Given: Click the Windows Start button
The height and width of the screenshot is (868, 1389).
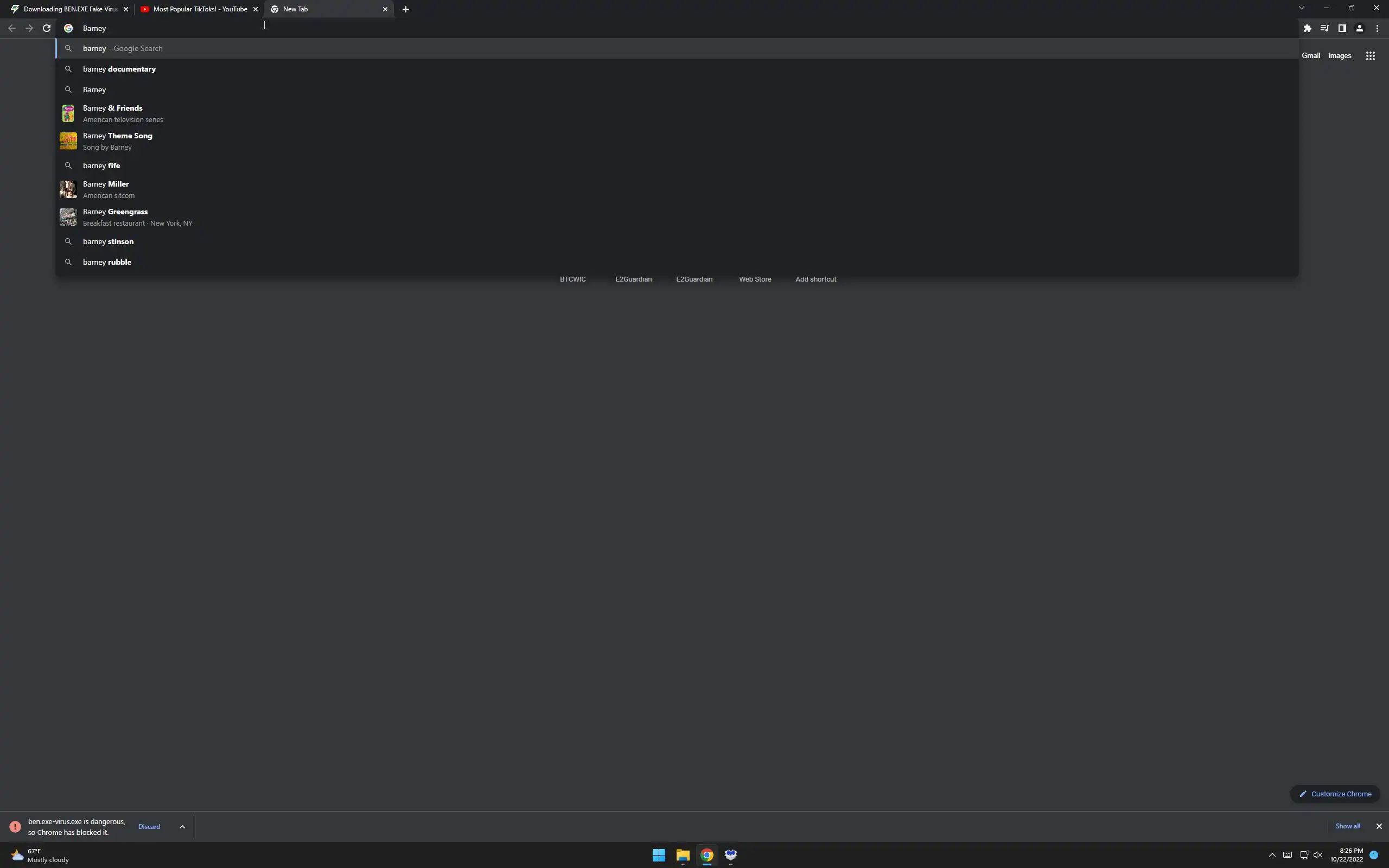Looking at the screenshot, I should pyautogui.click(x=658, y=855).
